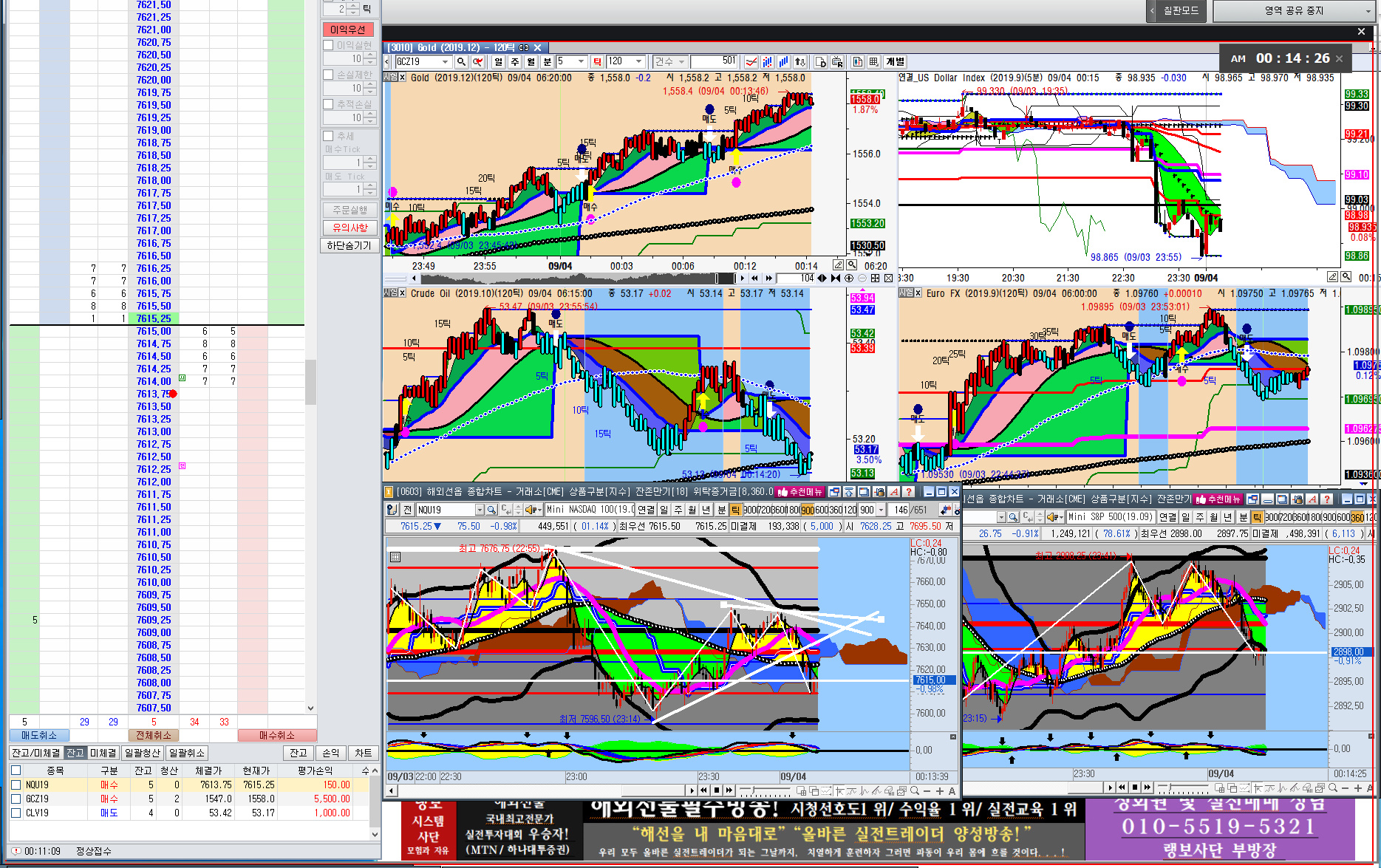The image size is (1381, 868).
Task: Click screen R icon in Gold toolbar
Action: (837, 61)
